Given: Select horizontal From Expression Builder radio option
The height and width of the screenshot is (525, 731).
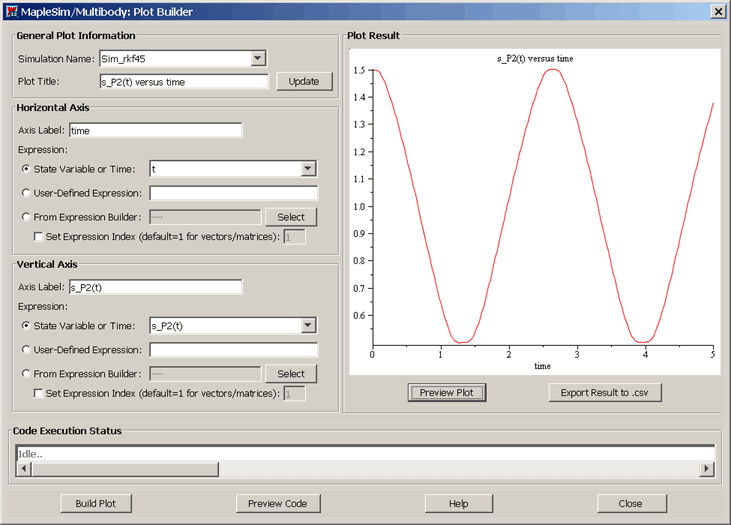Looking at the screenshot, I should click(x=26, y=217).
